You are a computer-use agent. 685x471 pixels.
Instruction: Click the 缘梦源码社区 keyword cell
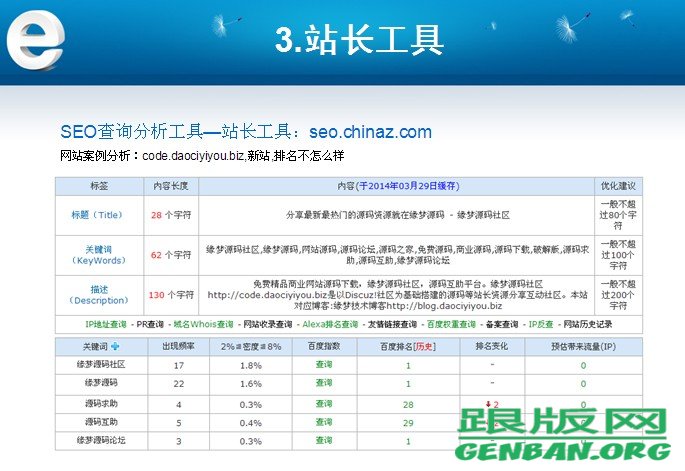(101, 364)
